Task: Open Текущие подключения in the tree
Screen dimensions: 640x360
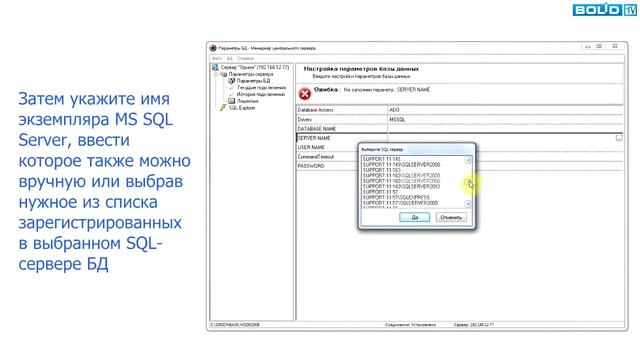Action: pyautogui.click(x=261, y=88)
